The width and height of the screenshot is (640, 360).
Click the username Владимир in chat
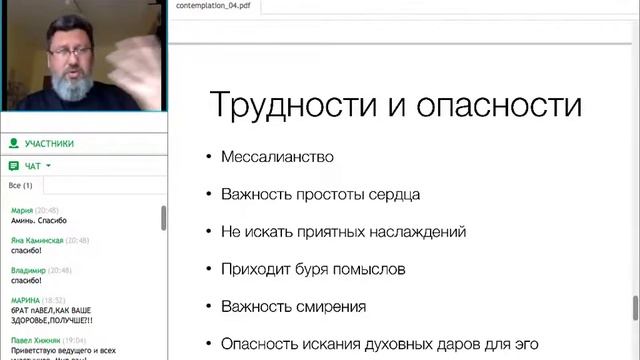28,270
